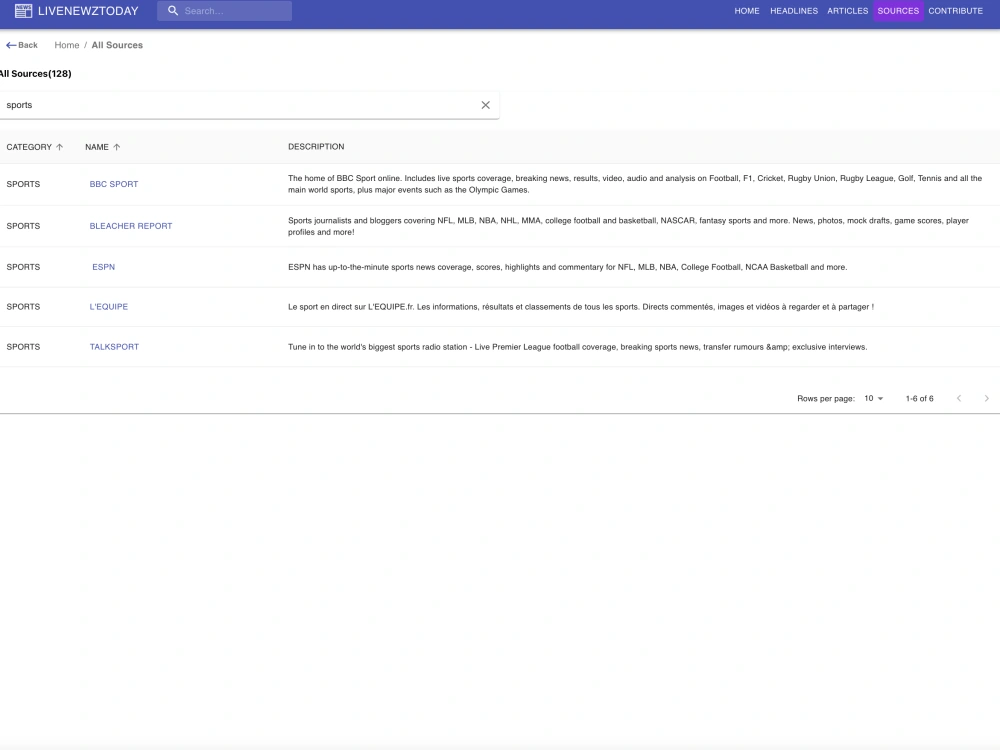Click the DESCRIPTION column header

(x=316, y=147)
